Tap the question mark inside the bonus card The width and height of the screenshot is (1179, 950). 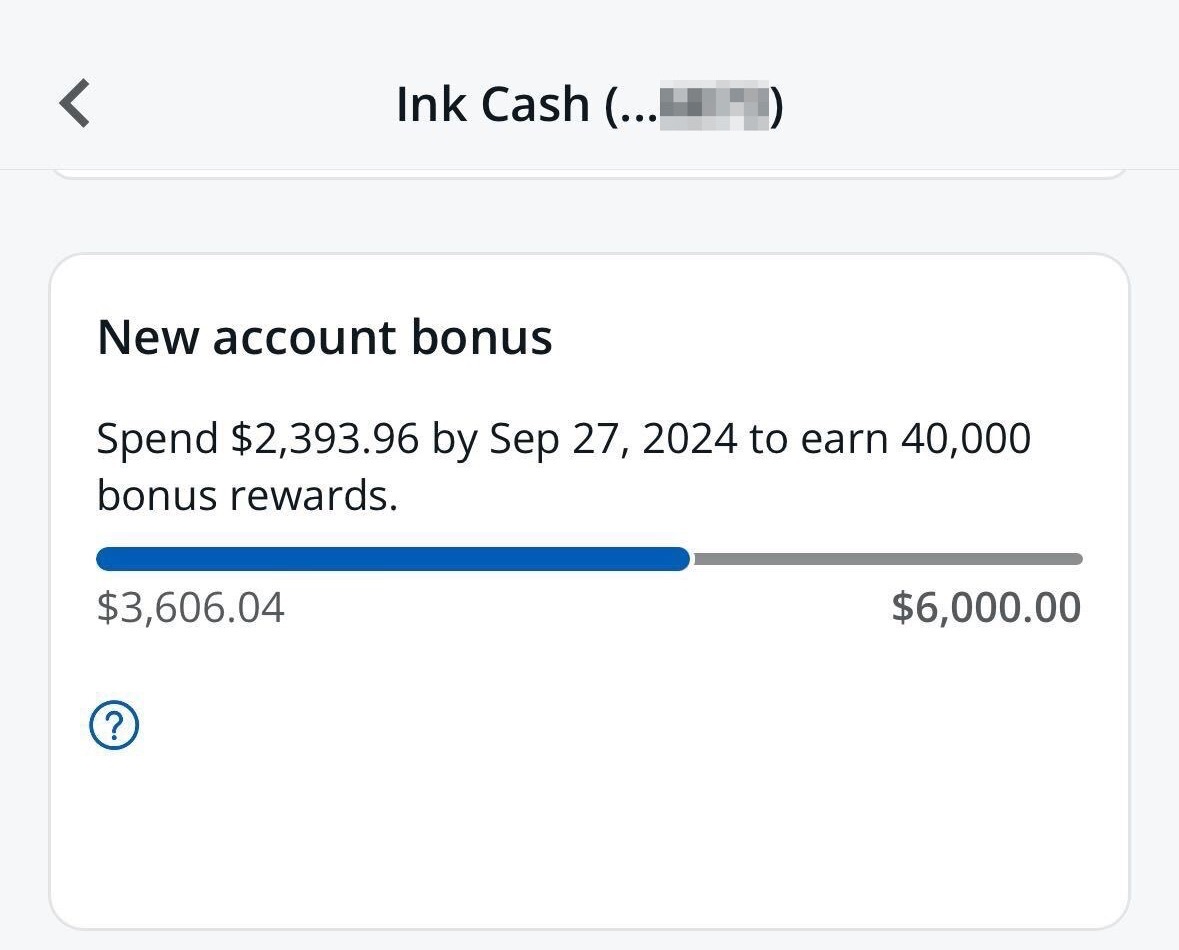click(115, 725)
